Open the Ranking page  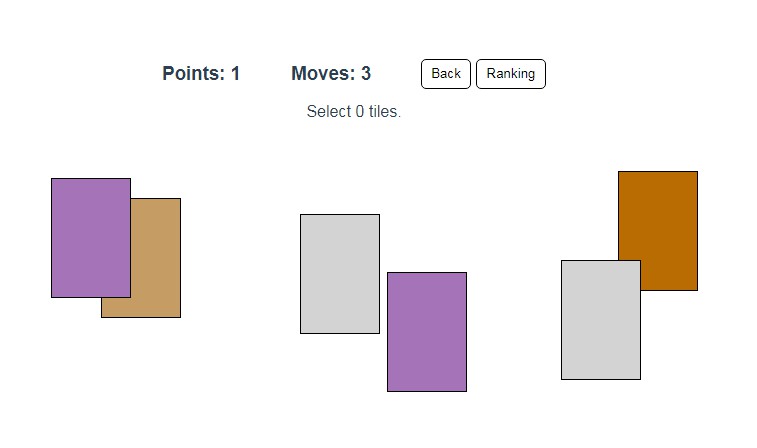(510, 74)
